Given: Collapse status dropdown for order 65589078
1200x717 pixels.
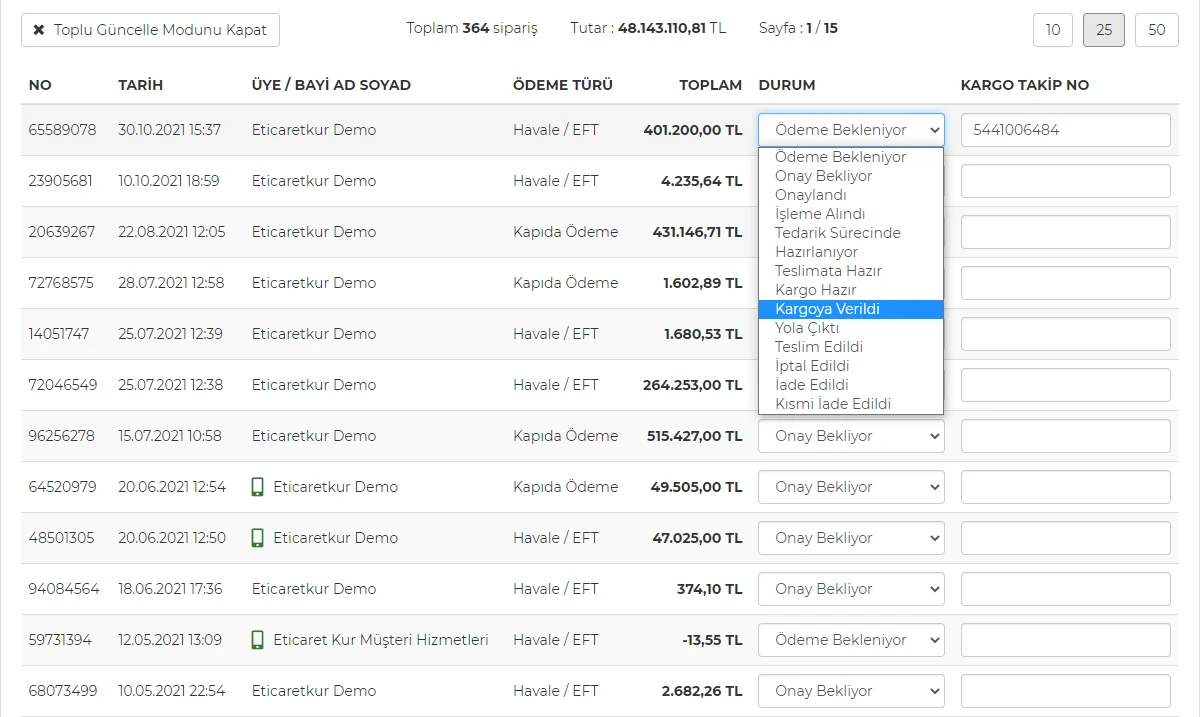Looking at the screenshot, I should pos(850,130).
